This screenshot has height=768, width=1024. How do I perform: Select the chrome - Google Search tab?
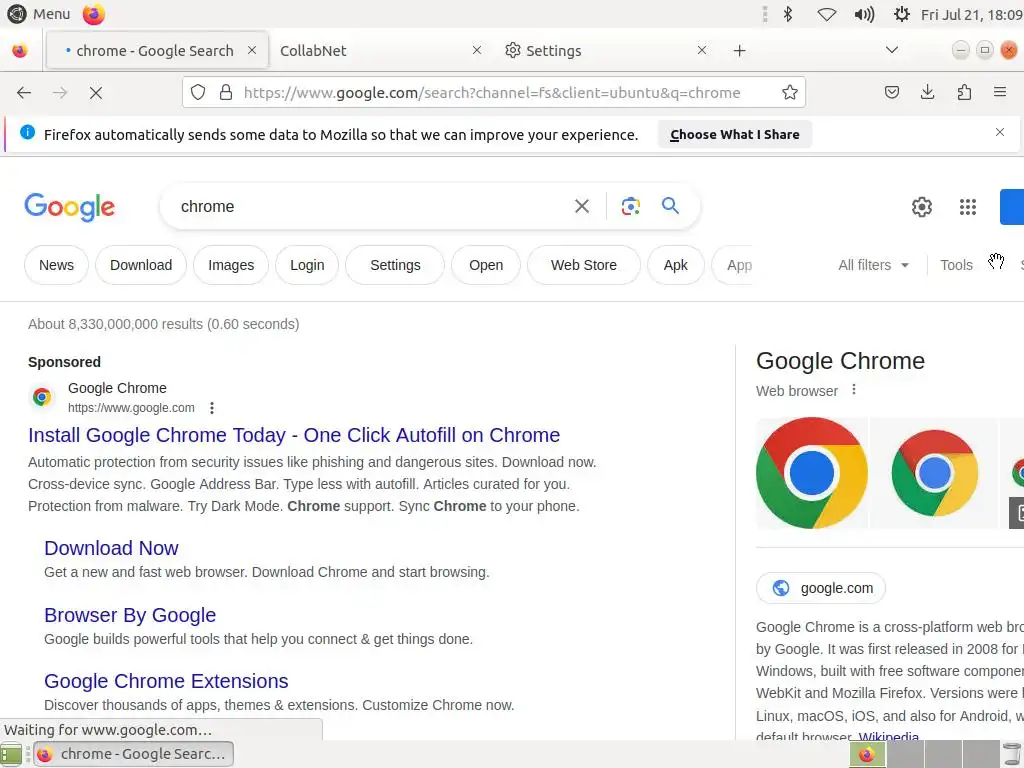pos(157,51)
